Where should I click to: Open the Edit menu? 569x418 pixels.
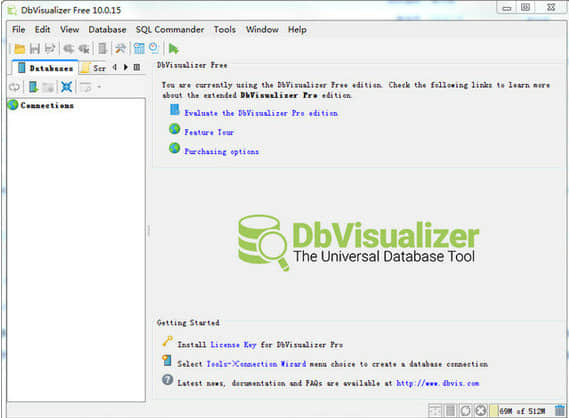[x=42, y=29]
